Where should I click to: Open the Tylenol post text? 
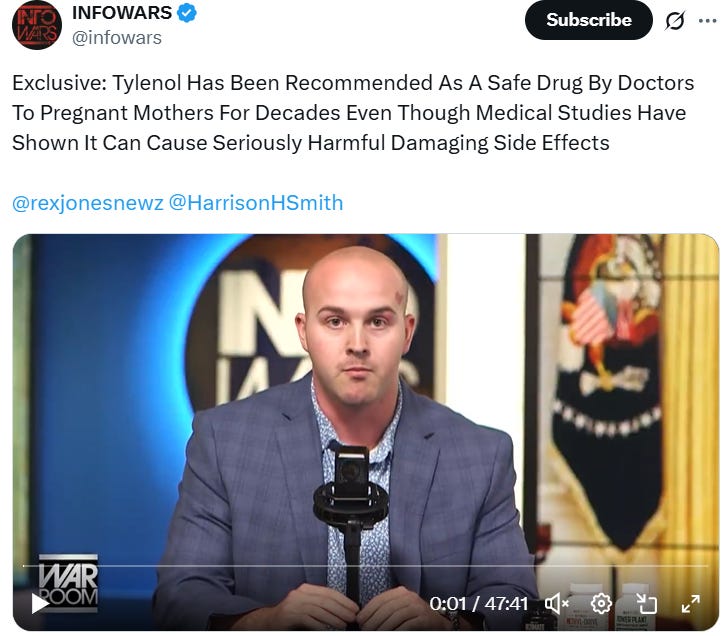[x=353, y=113]
